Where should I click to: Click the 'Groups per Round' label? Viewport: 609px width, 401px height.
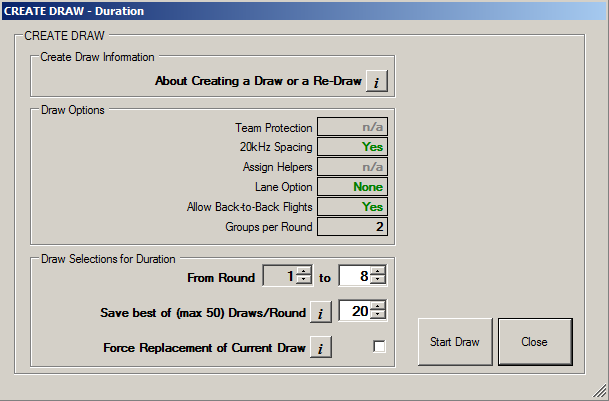269,227
